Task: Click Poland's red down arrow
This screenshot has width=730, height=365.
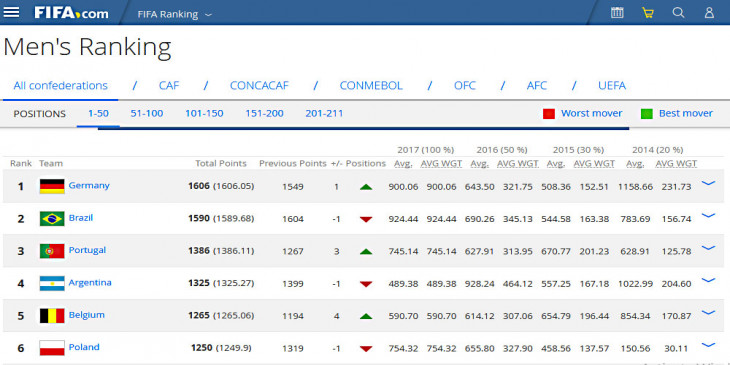Action: tap(366, 349)
